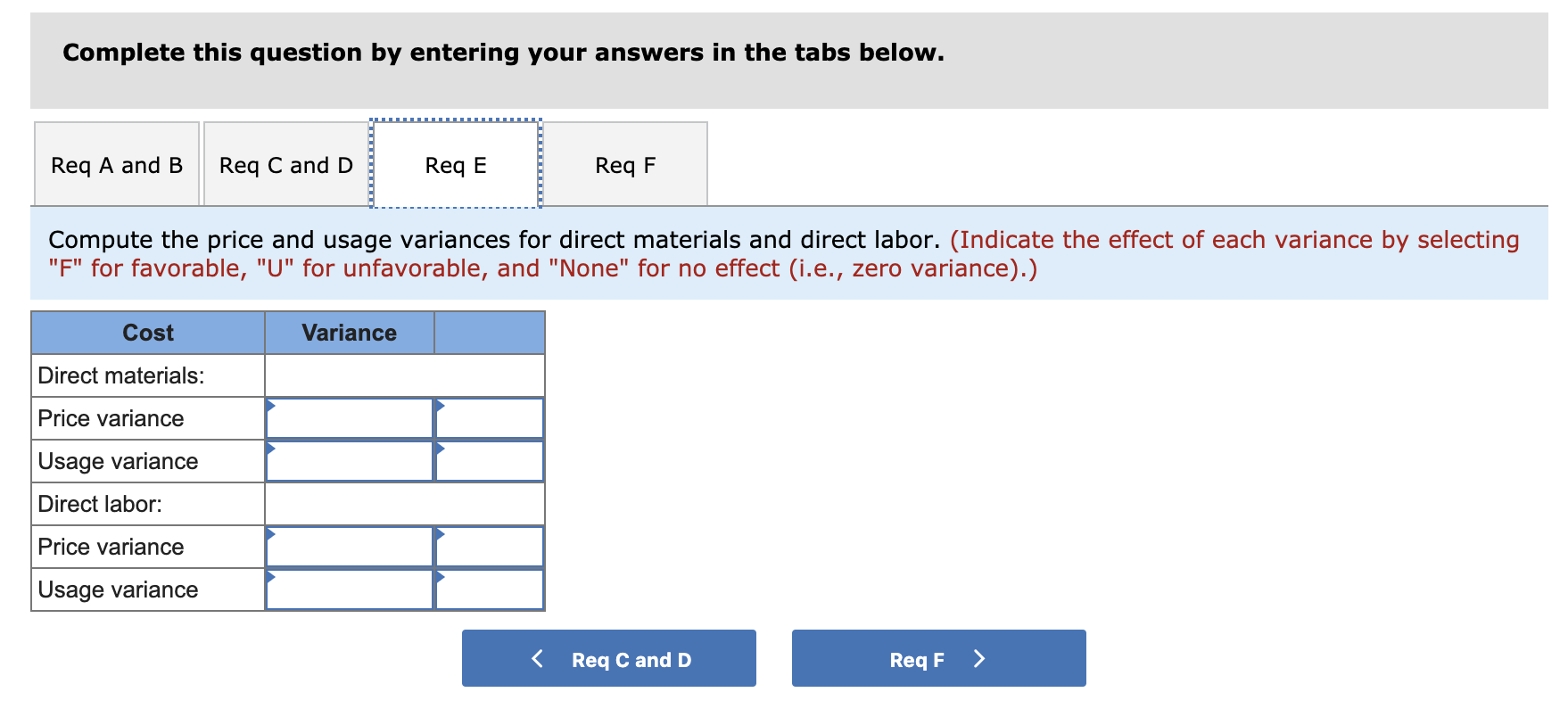Click the Variance column header

point(350,333)
